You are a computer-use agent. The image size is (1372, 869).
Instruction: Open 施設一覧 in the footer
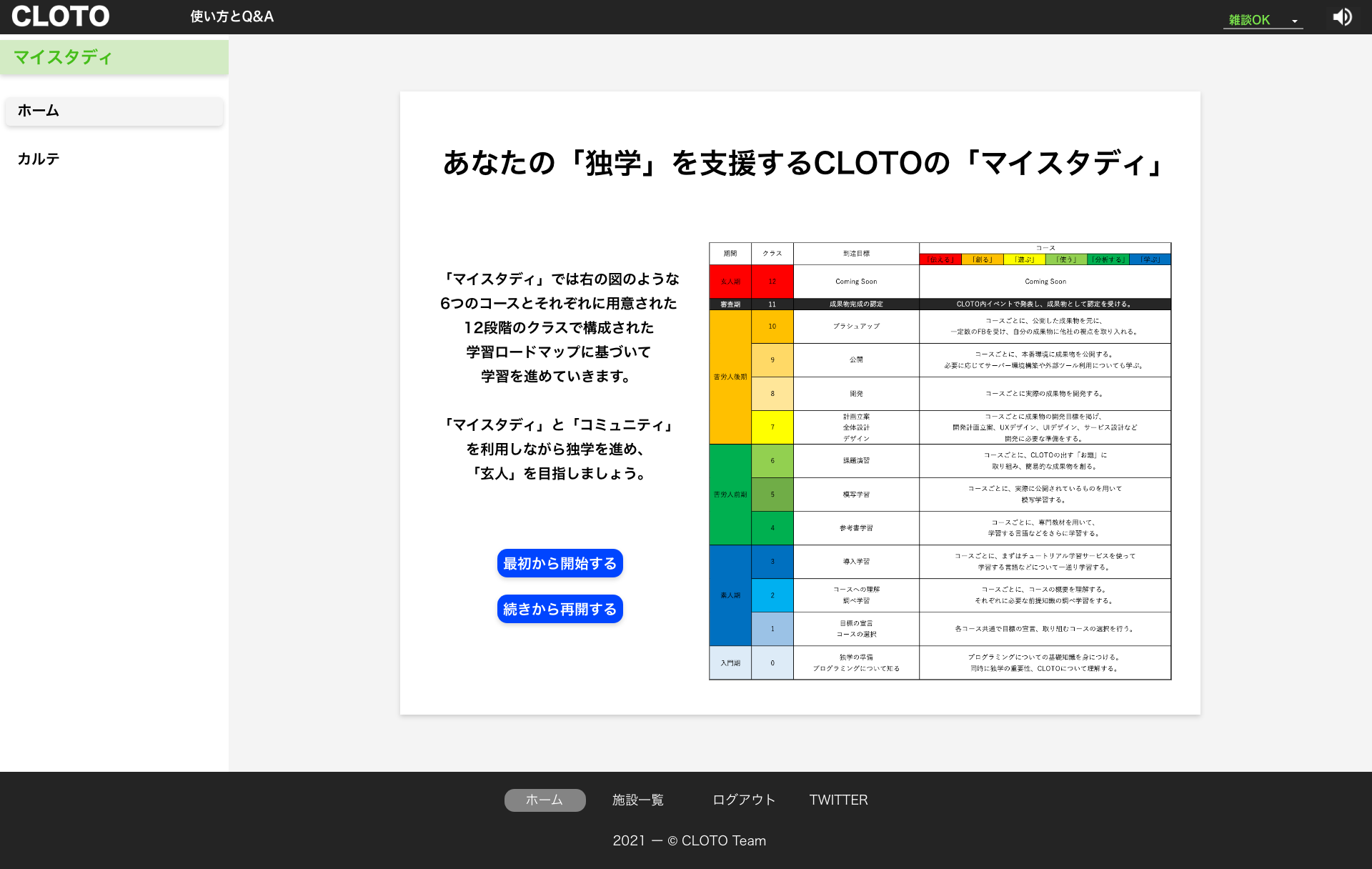click(x=638, y=800)
